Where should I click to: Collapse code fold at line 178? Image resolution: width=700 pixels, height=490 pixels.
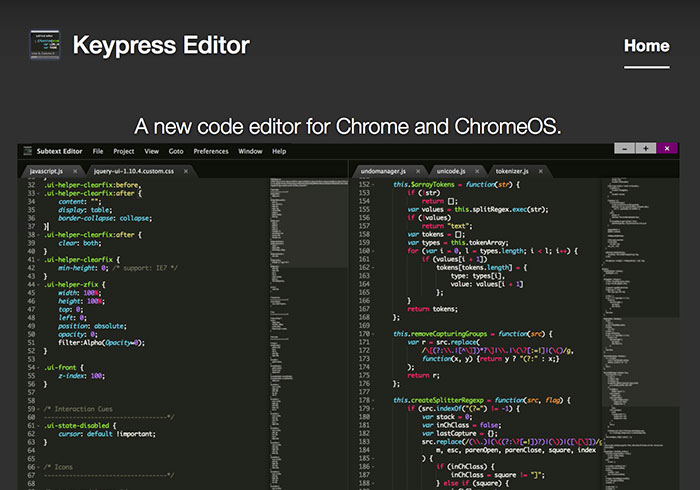(373, 401)
